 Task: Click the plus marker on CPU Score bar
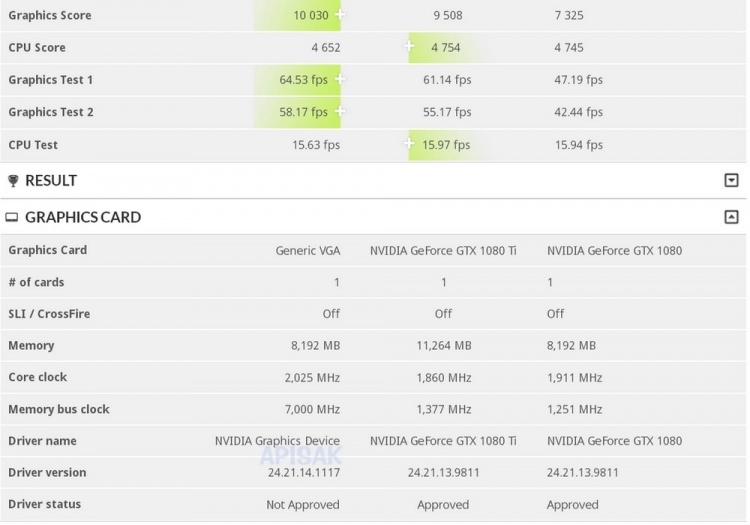click(x=410, y=46)
